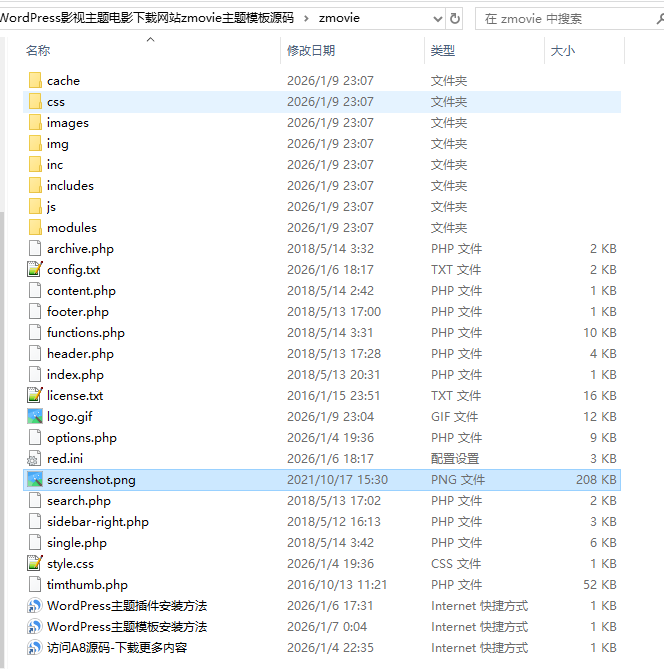The width and height of the screenshot is (664, 669).
Task: Click the CSS 文件 type cell
Action: [456, 564]
